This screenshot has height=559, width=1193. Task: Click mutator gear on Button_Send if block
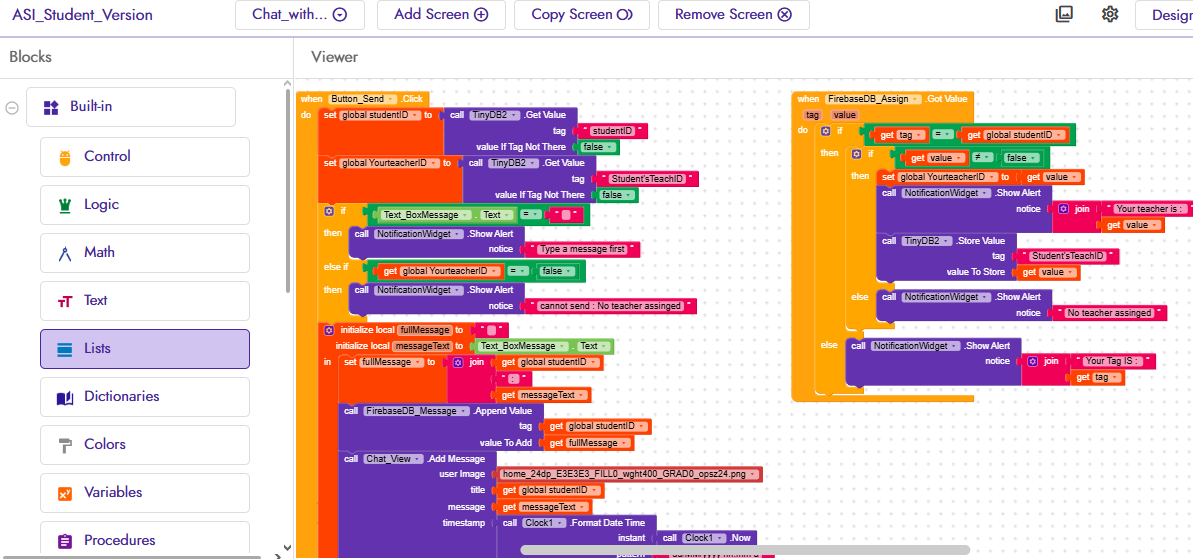[329, 212]
